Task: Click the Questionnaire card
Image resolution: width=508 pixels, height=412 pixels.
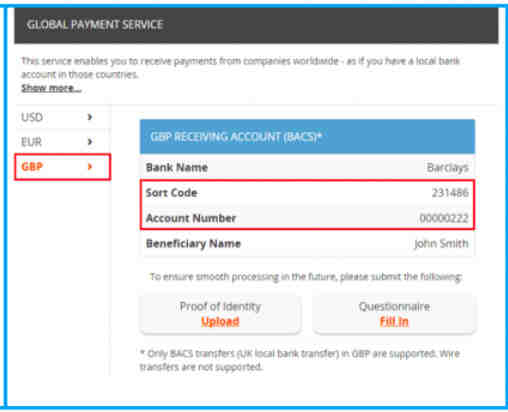Action: click(x=394, y=313)
